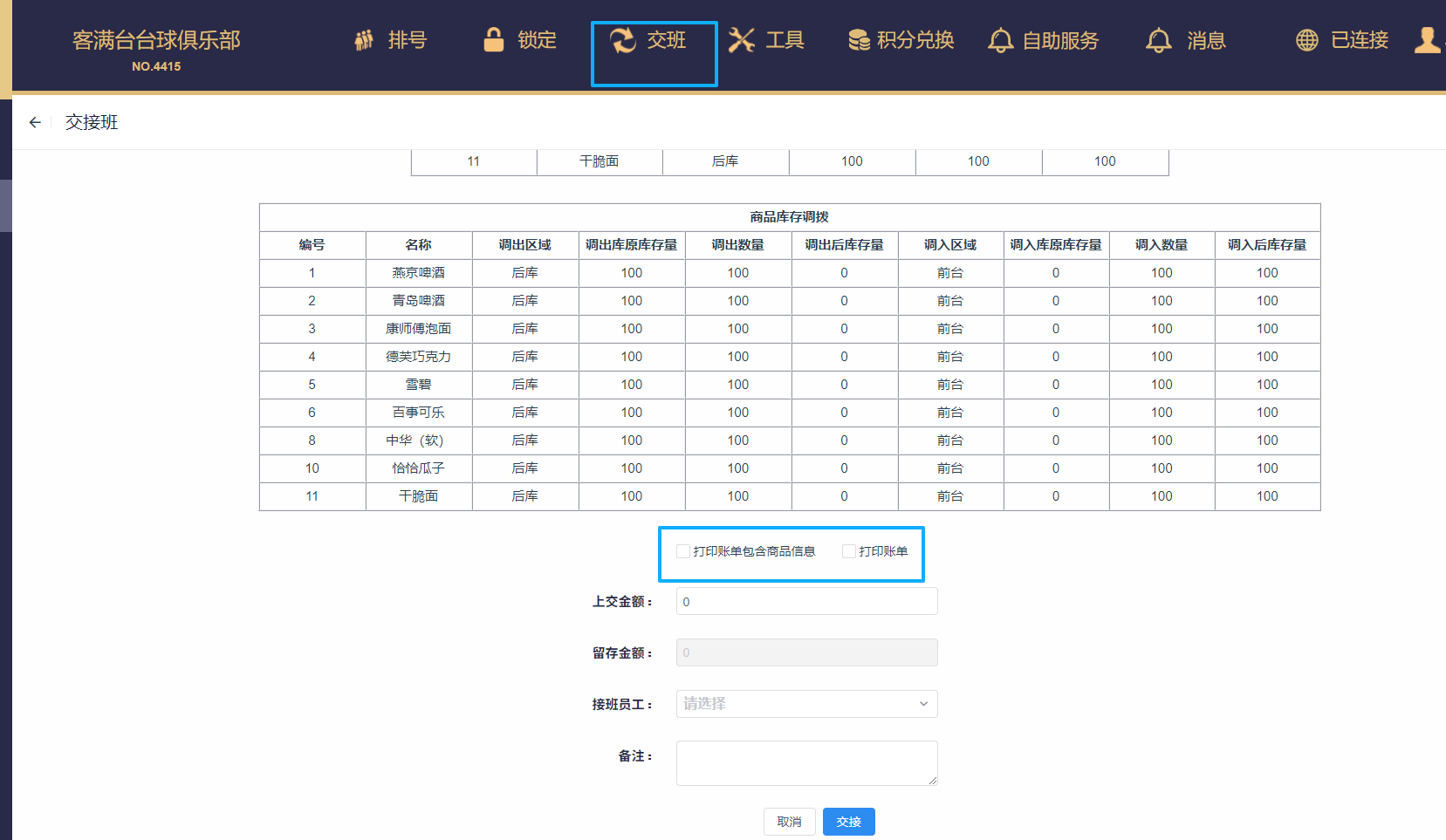Click the 锁定 lock icon
This screenshot has width=1446, height=840.
[x=494, y=39]
